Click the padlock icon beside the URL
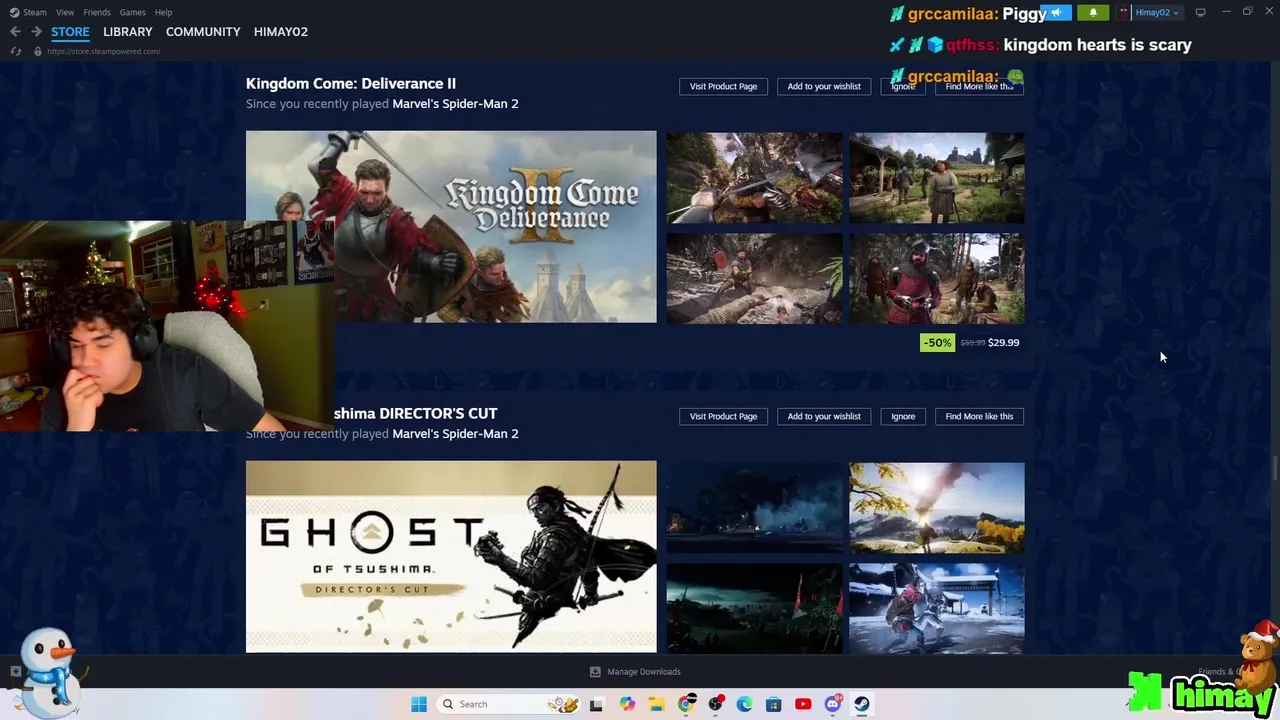The width and height of the screenshot is (1280, 720). [38, 51]
